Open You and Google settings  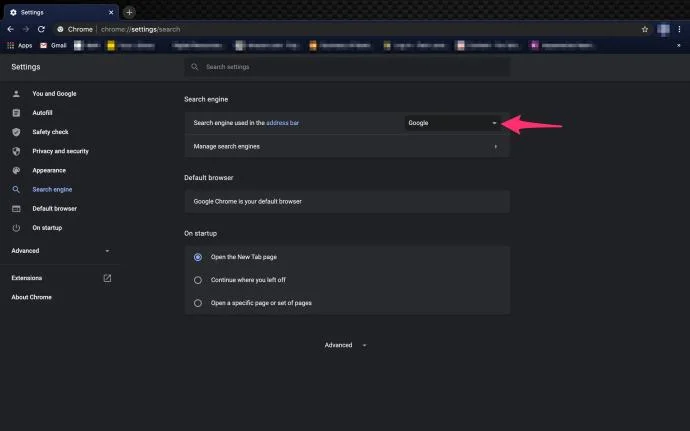[x=54, y=94]
